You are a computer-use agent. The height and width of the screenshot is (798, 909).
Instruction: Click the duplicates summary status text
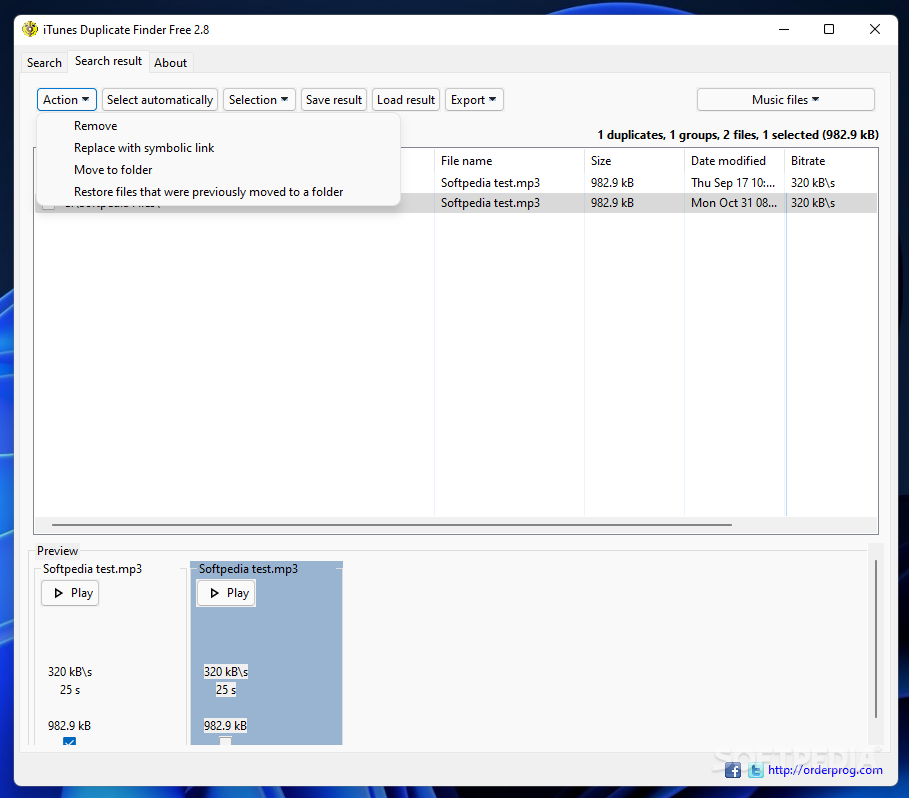pos(738,134)
